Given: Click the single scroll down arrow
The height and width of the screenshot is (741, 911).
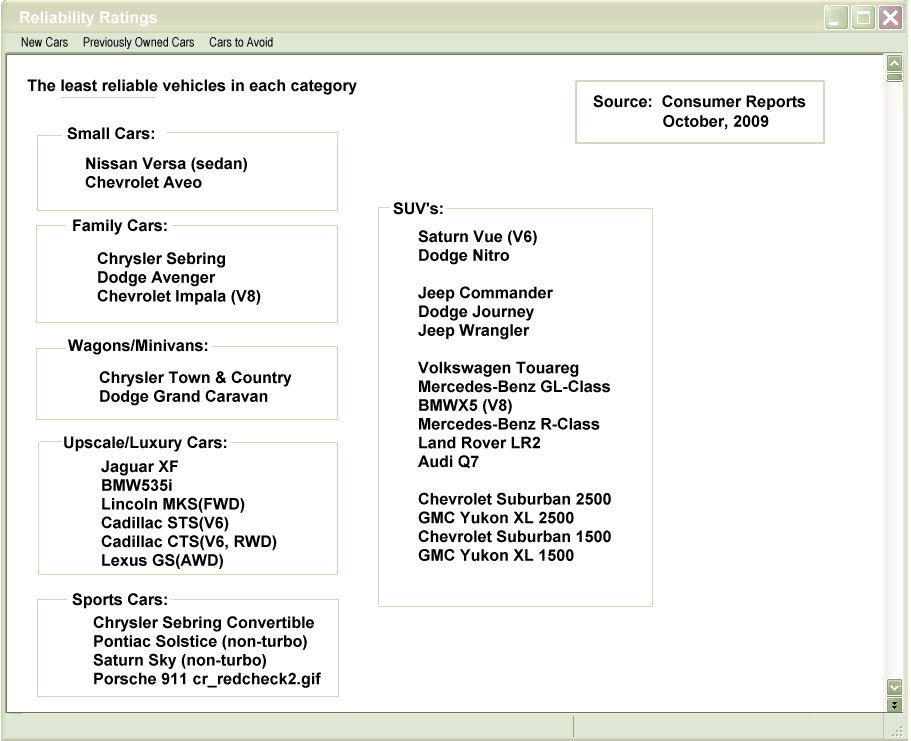Looking at the screenshot, I should (894, 686).
